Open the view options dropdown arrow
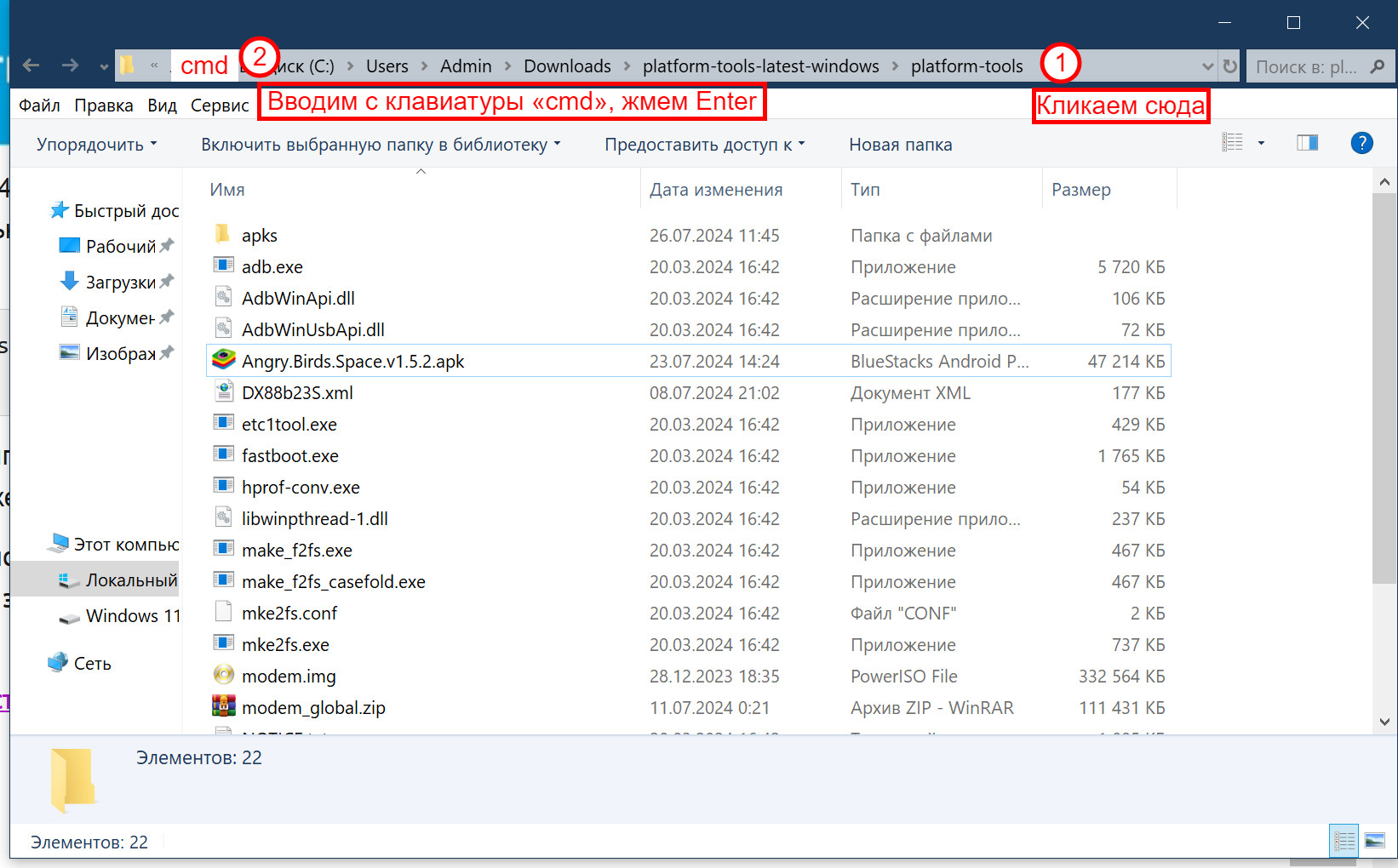Screen dimensions: 1398x868 1261,143
